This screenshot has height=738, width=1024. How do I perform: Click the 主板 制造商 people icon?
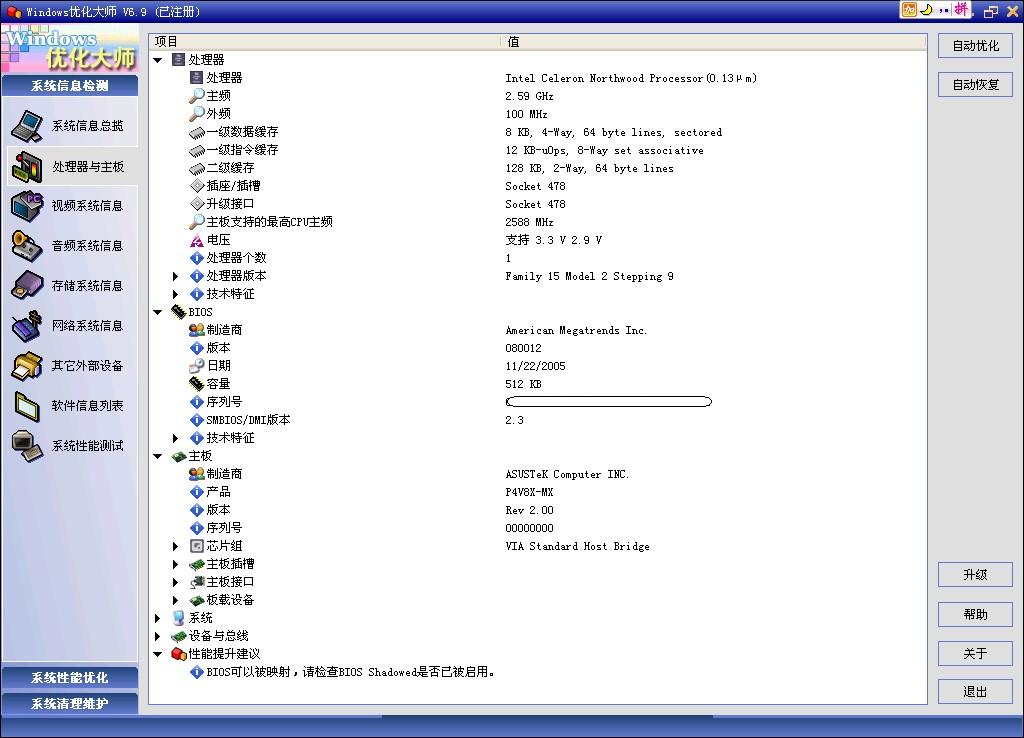pyautogui.click(x=197, y=473)
